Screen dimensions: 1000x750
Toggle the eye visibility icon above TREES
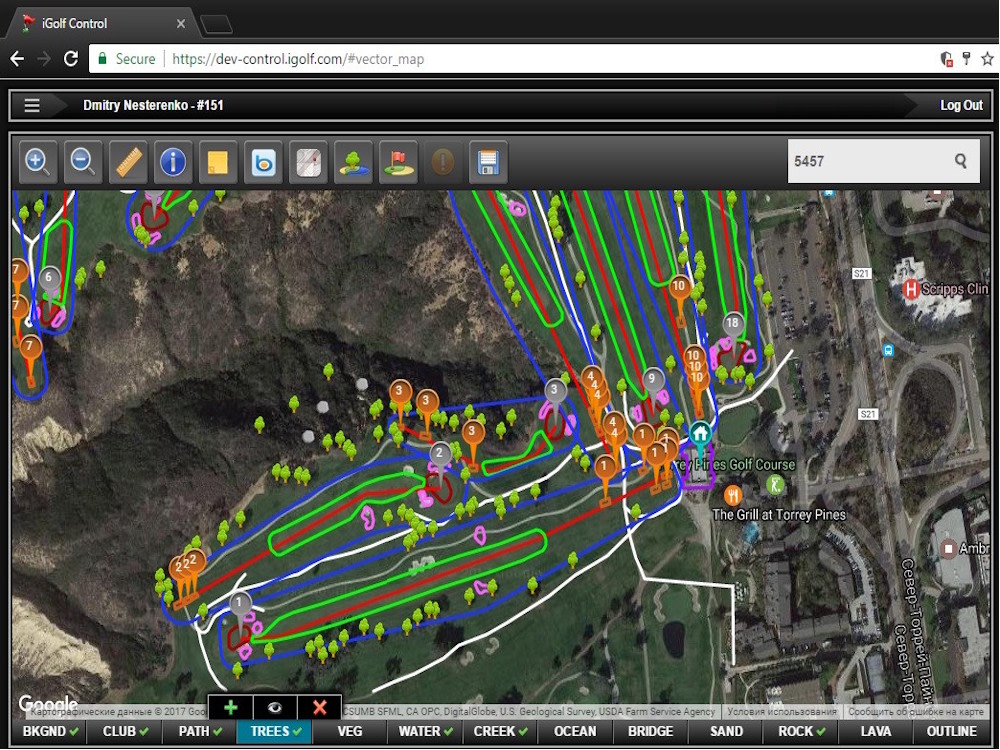275,707
